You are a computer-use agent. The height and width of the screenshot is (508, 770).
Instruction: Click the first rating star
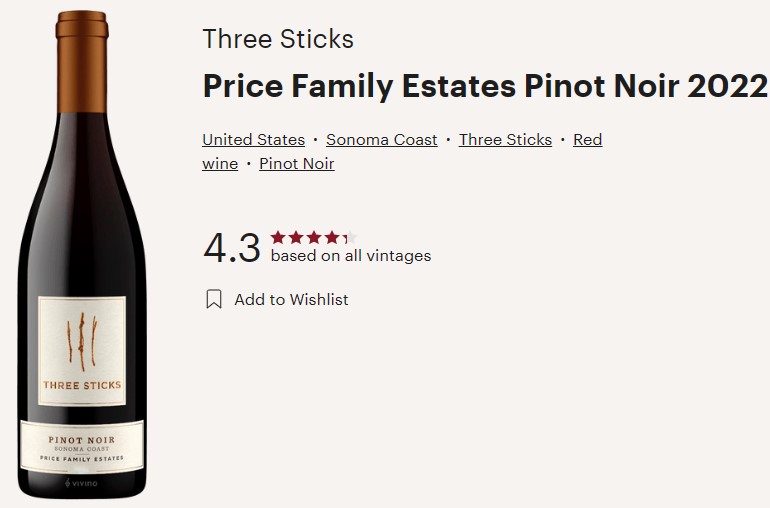coord(278,238)
